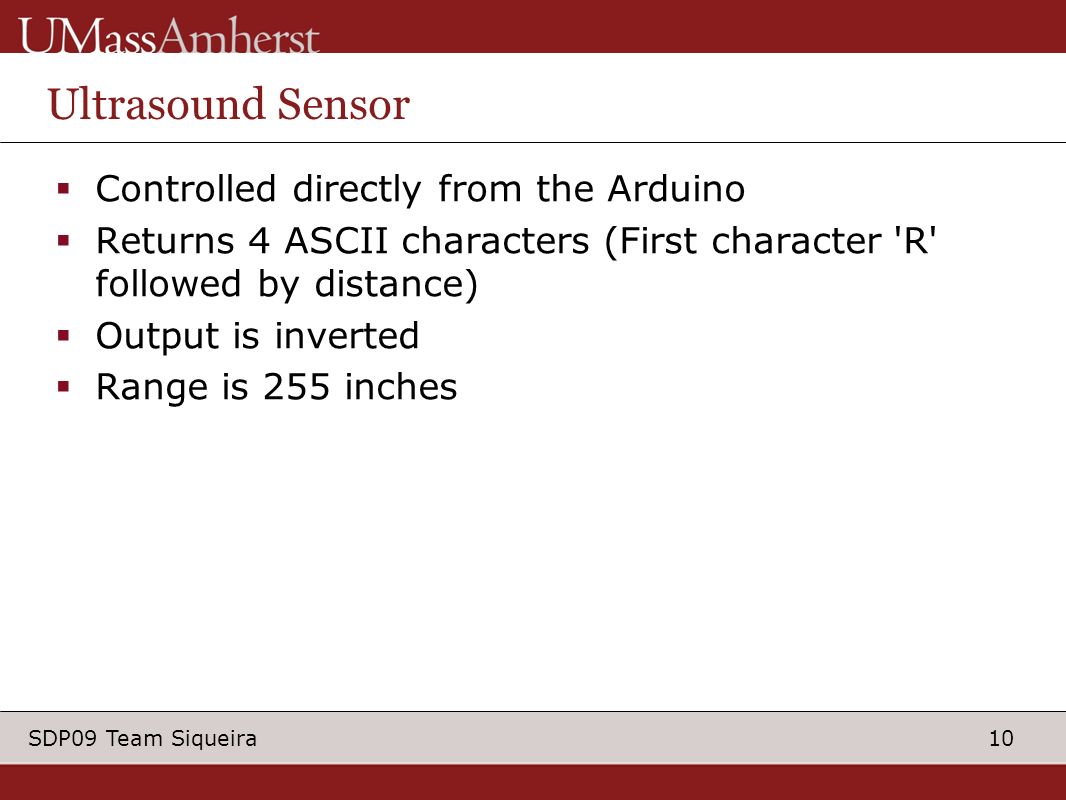This screenshot has width=1066, height=800.
Task: Click the empty white slide body area
Action: click(533, 557)
